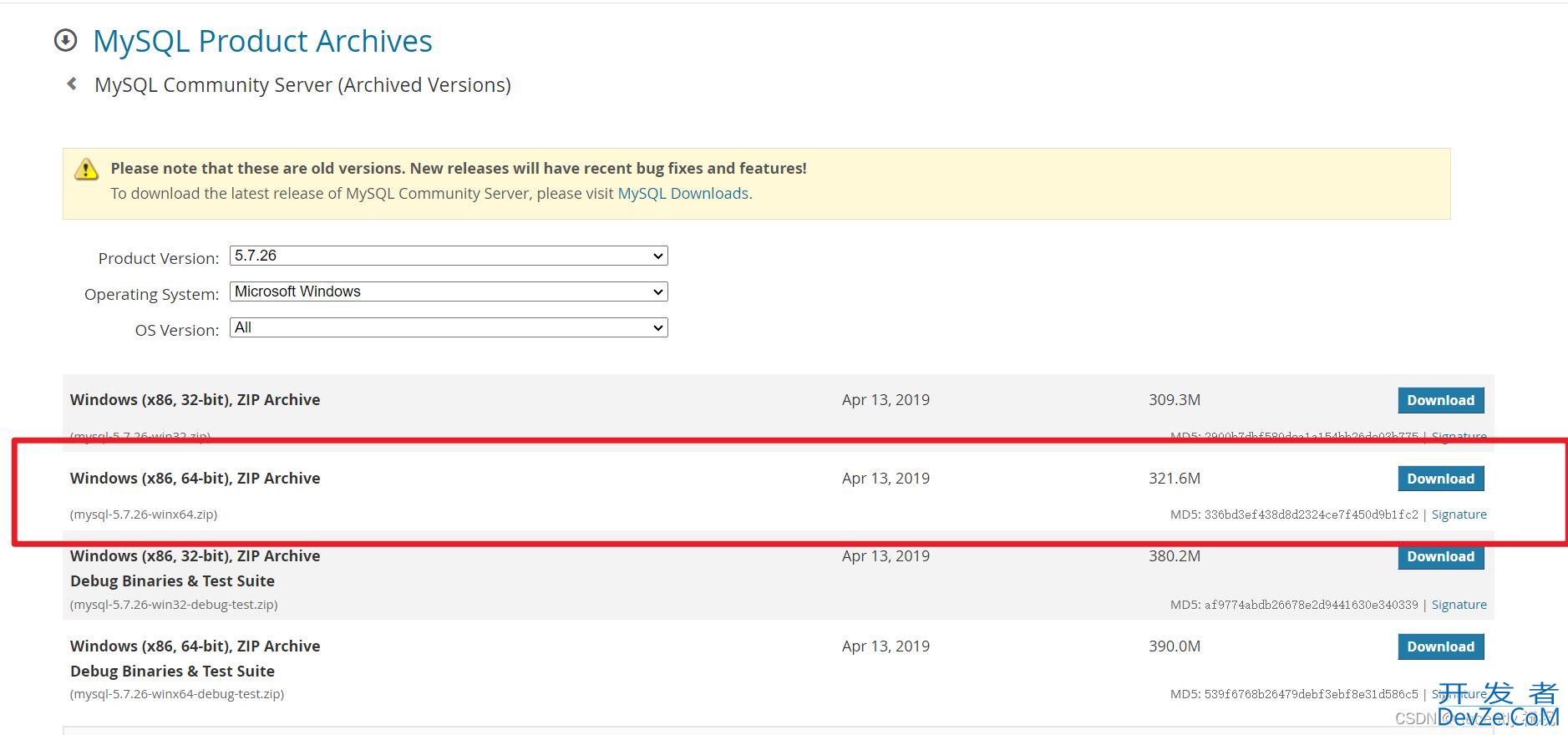Click the 321.6M file size value

(1175, 479)
